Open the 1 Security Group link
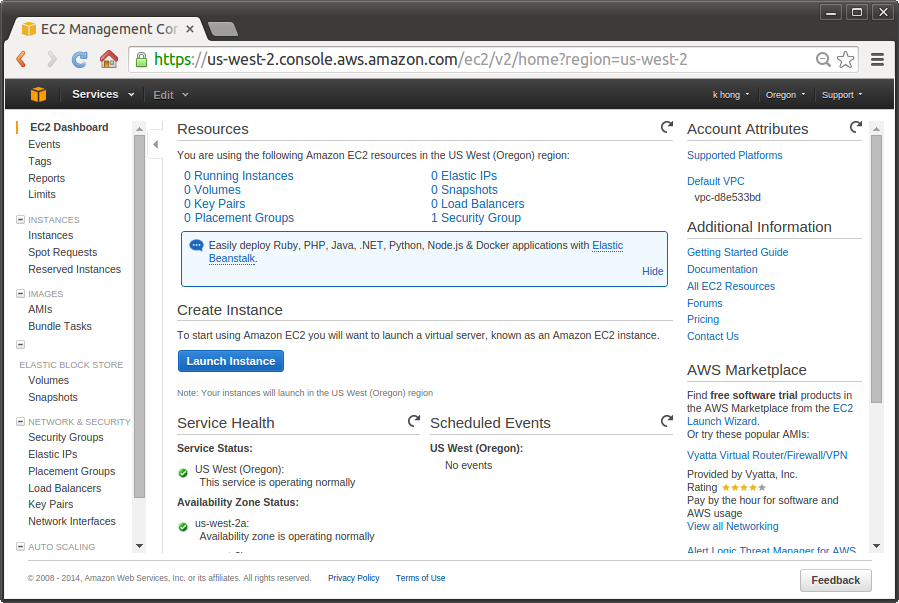Viewport: 899px width, 603px height. (x=476, y=218)
